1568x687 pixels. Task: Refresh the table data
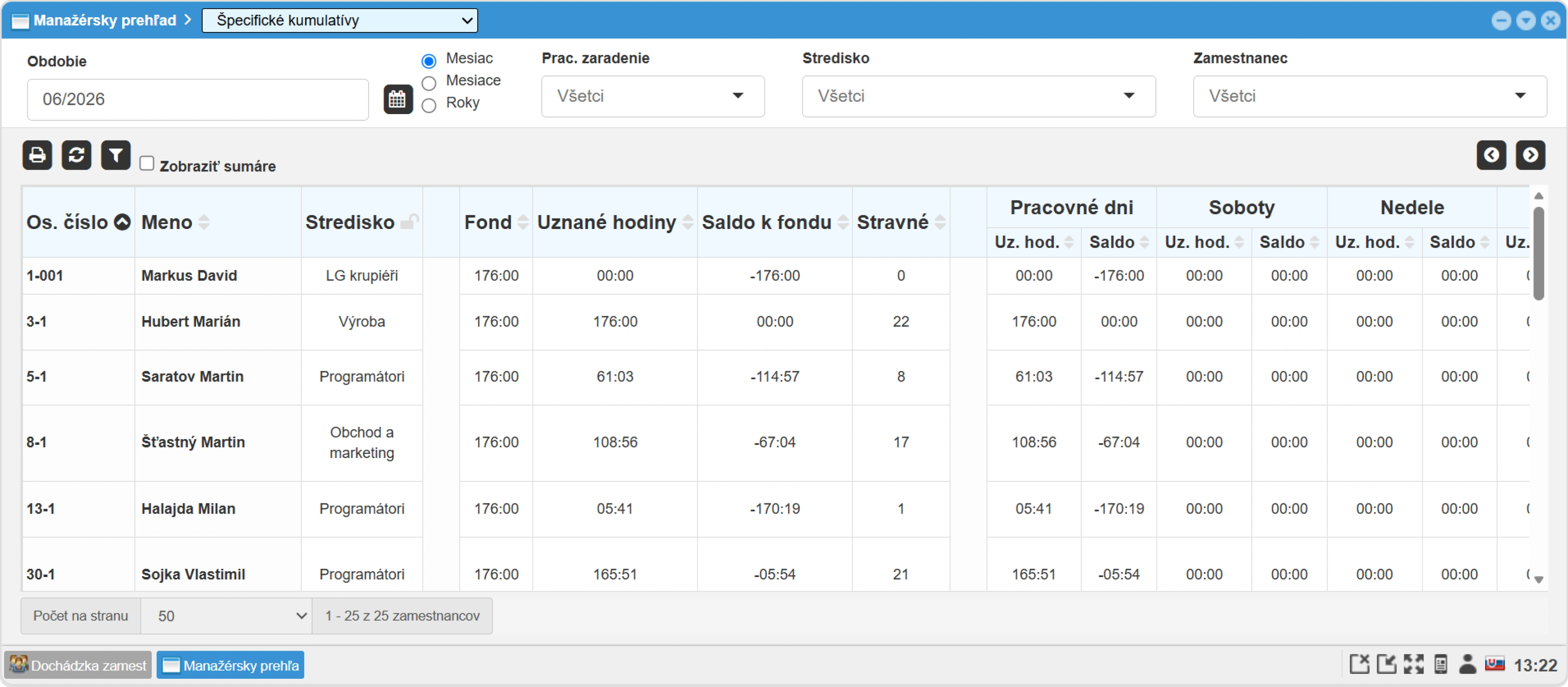coord(76,155)
